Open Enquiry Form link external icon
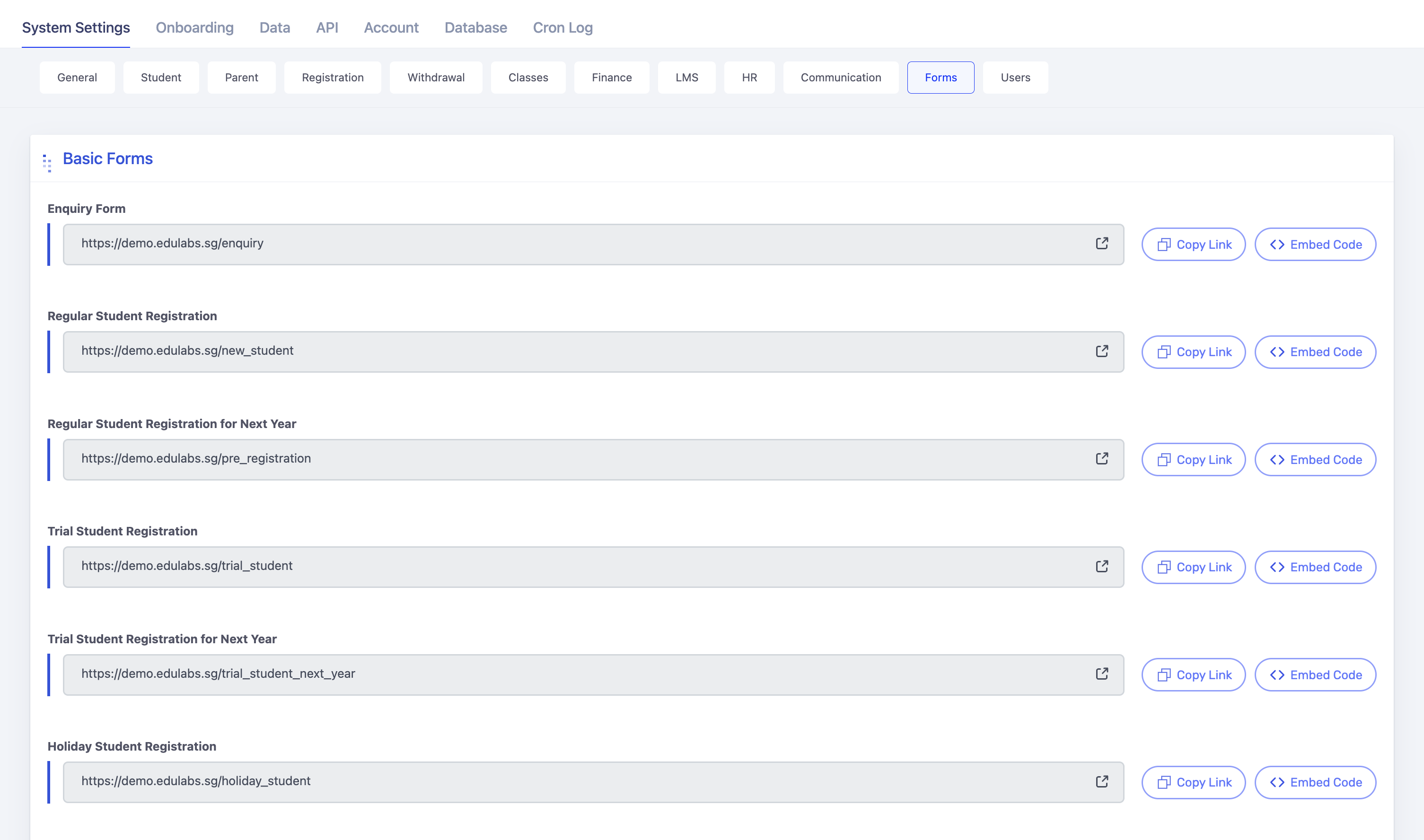The width and height of the screenshot is (1424, 840). [x=1101, y=244]
